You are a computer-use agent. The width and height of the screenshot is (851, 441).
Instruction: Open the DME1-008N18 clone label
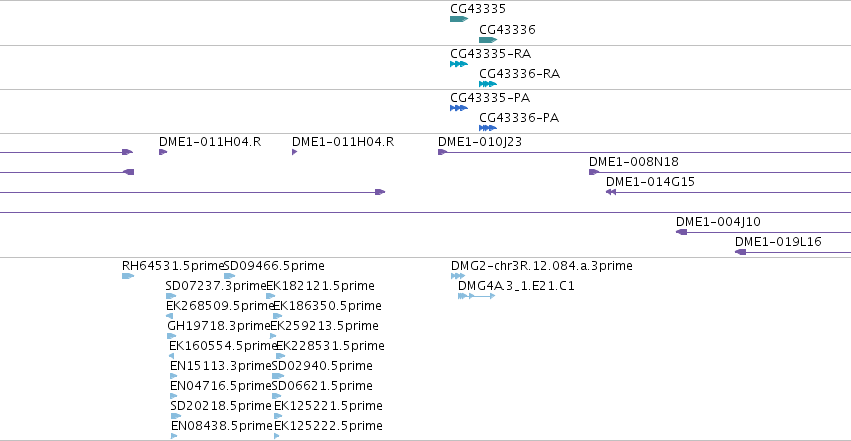click(x=634, y=162)
